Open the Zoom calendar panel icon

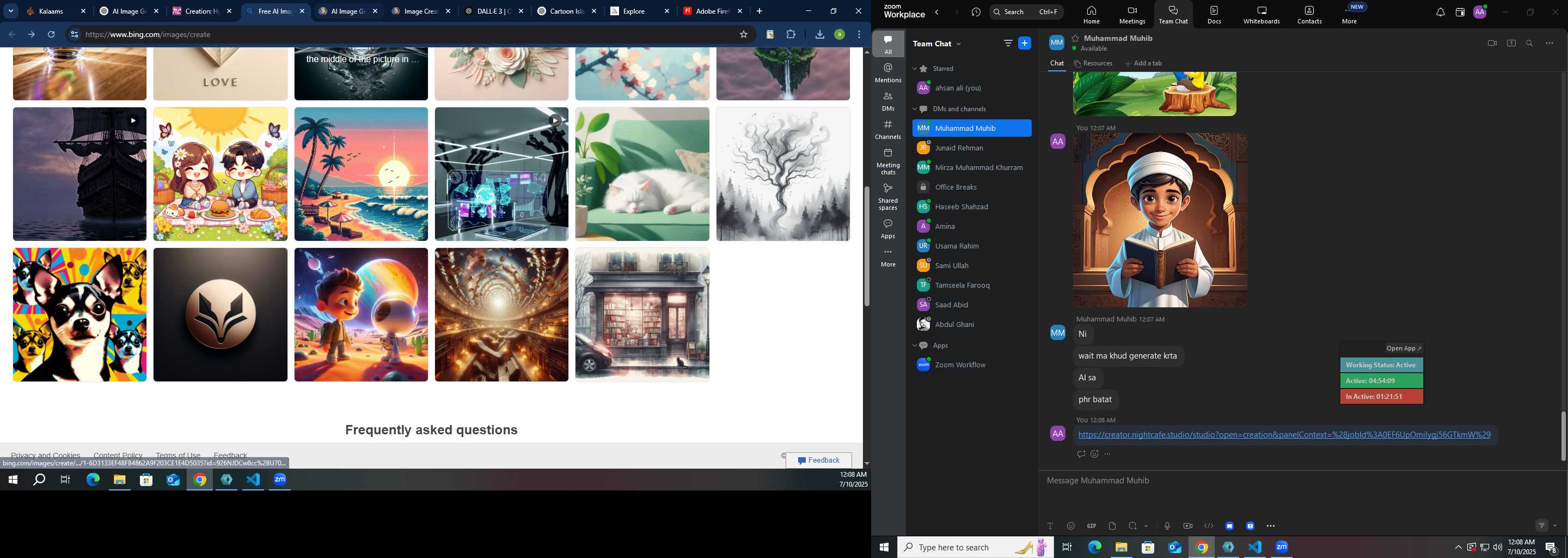pyautogui.click(x=1460, y=12)
